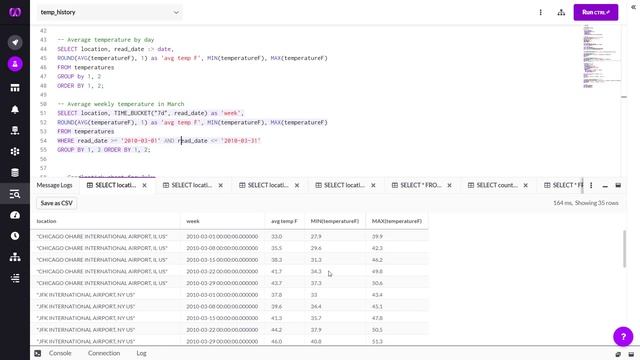This screenshot has width=640, height=360.
Task: Open the indented list icon in sidebar
Action: pyautogui.click(x=15, y=278)
